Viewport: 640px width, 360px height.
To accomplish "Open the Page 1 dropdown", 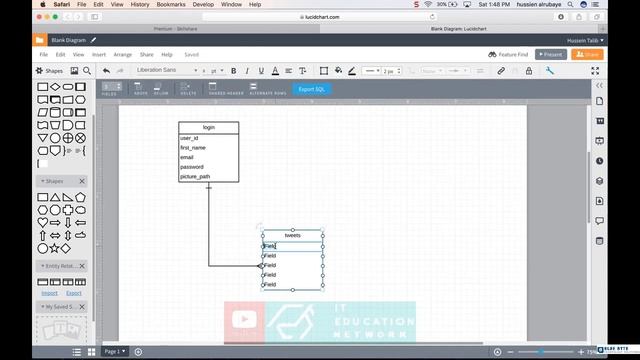I will 115,351.
